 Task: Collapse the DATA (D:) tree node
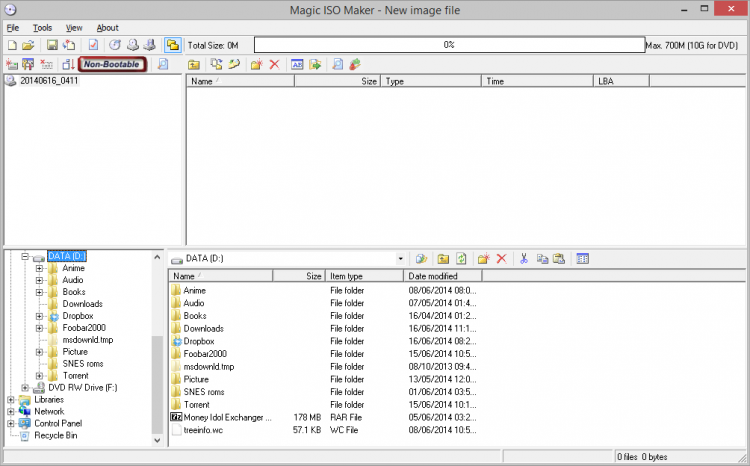click(x=25, y=257)
